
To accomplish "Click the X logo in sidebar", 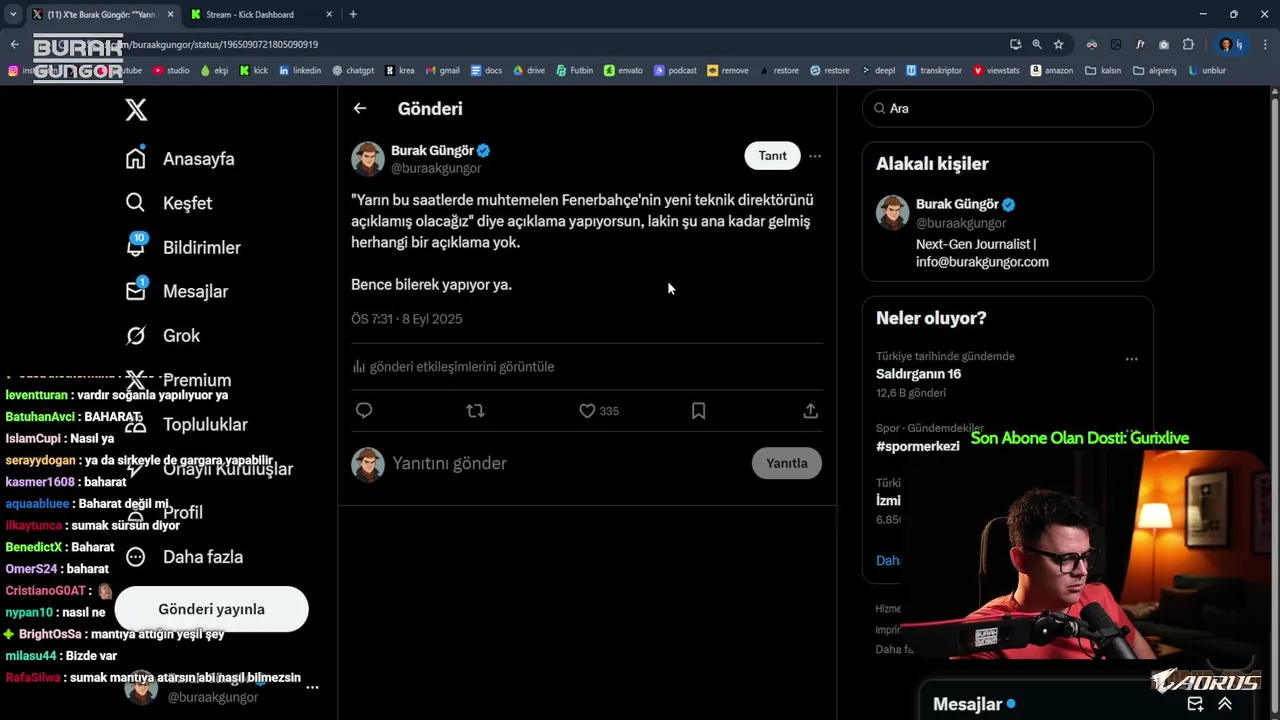I will 136,110.
